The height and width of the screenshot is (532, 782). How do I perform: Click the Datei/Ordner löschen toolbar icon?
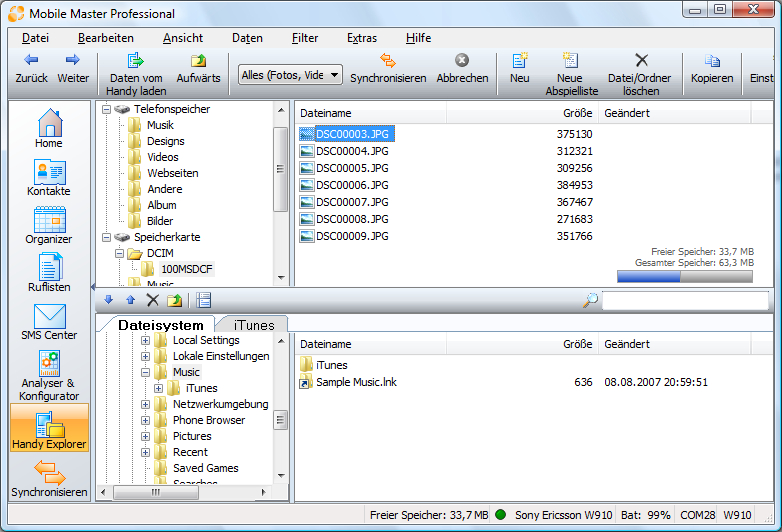click(x=641, y=61)
